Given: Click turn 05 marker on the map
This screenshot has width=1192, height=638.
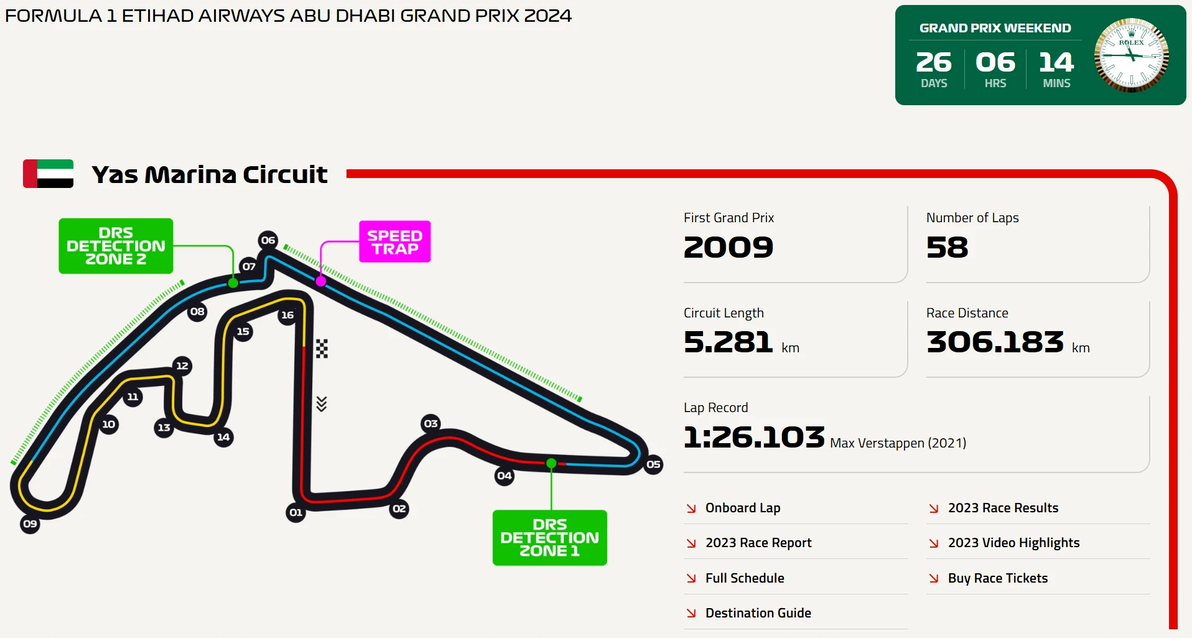Looking at the screenshot, I should pos(653,464).
